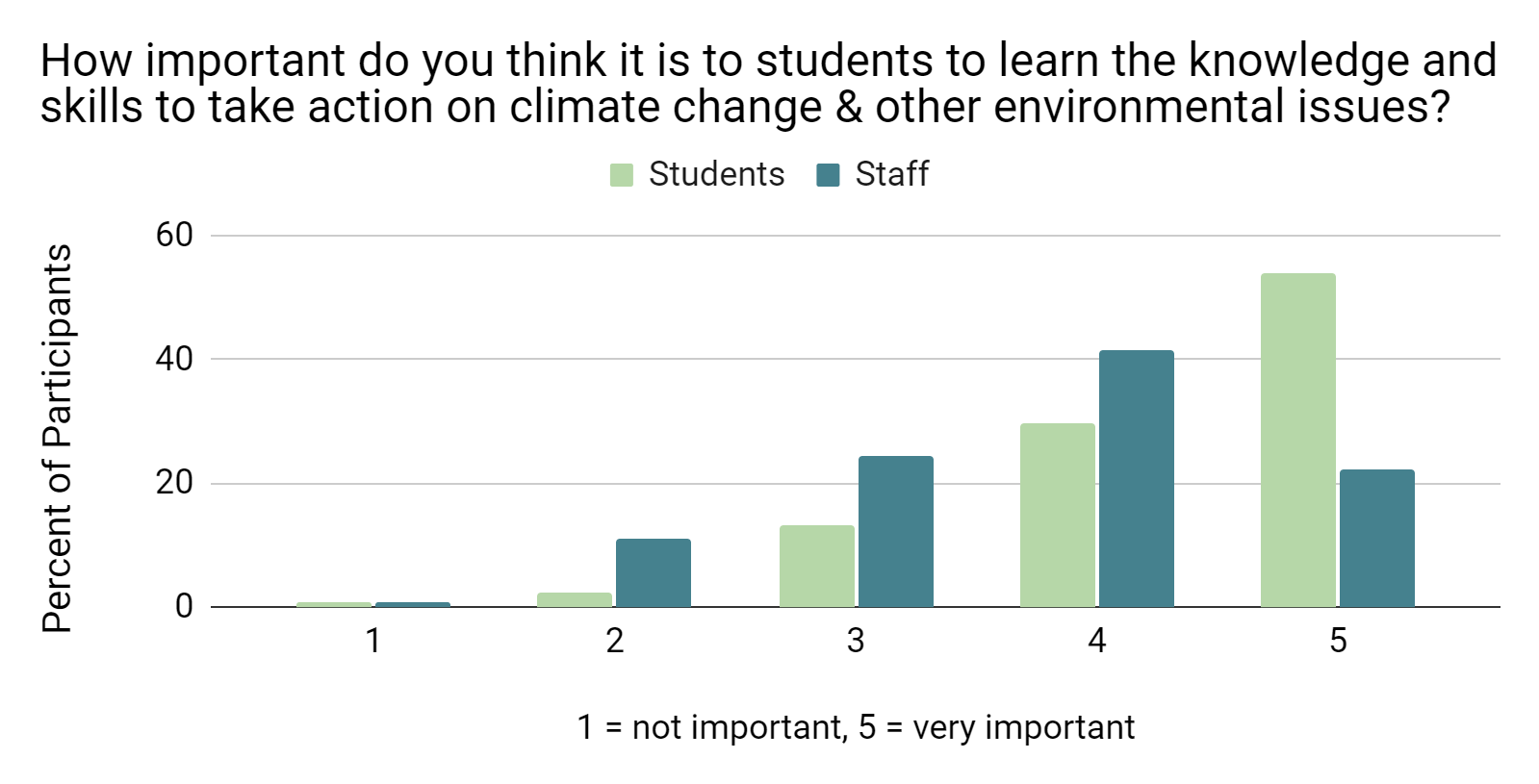Select the Staff legend label
This screenshot has height=784, width=1539.
(x=891, y=174)
